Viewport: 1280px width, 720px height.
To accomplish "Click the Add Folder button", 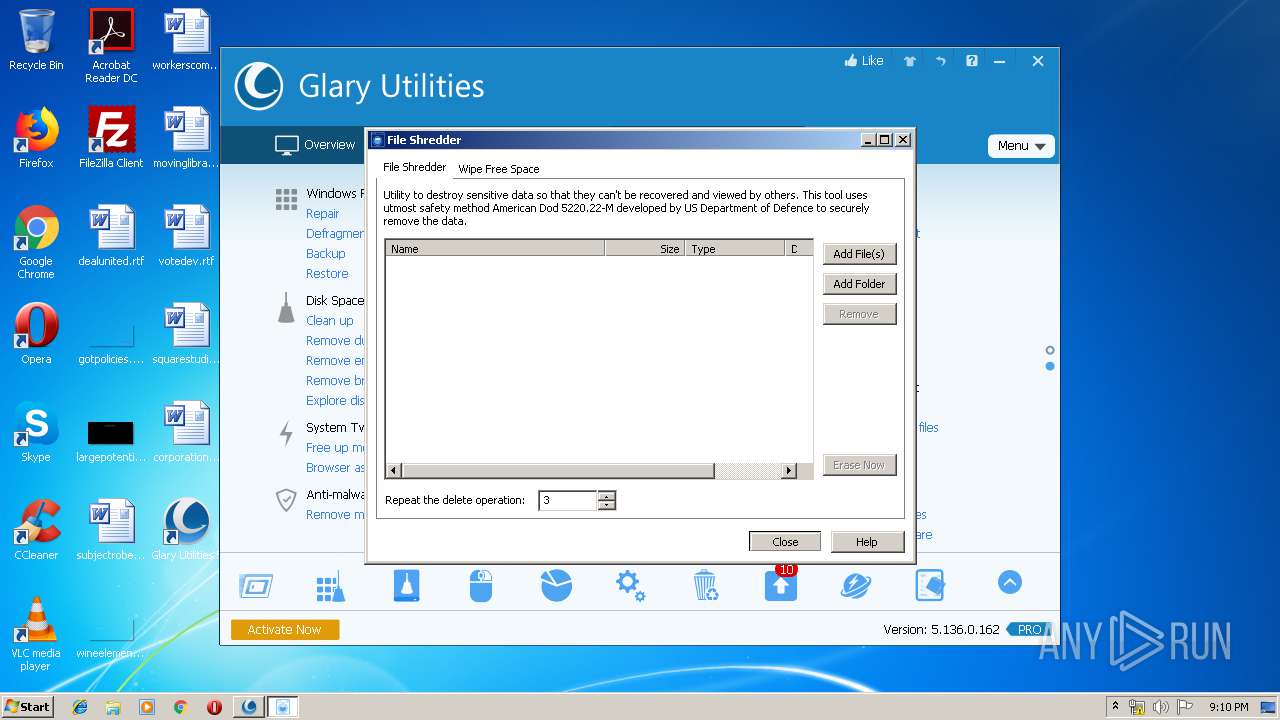I will point(859,284).
